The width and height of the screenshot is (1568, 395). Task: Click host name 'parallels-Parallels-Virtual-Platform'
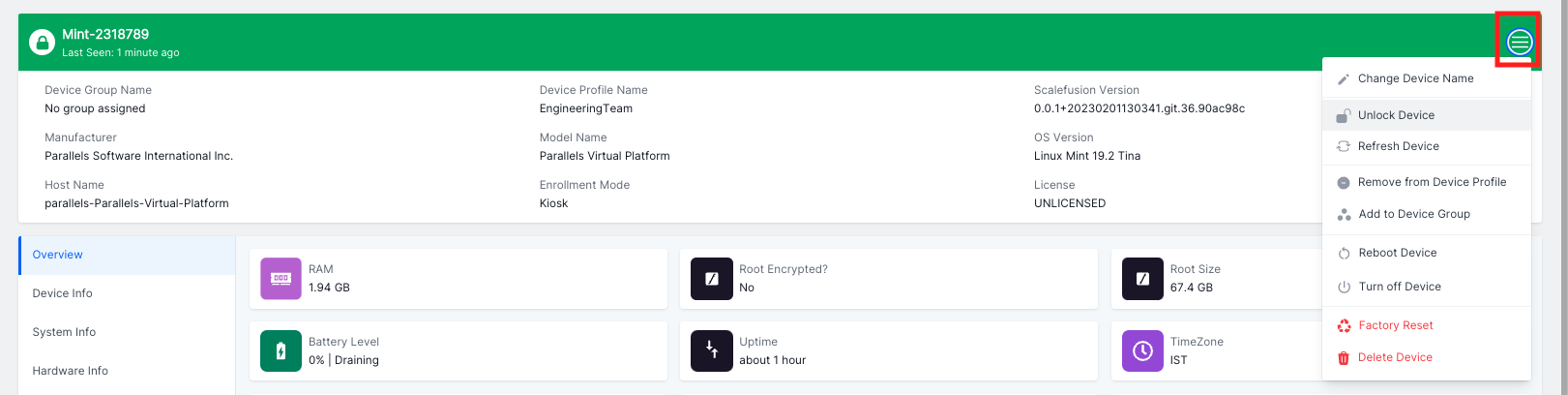[x=136, y=203]
